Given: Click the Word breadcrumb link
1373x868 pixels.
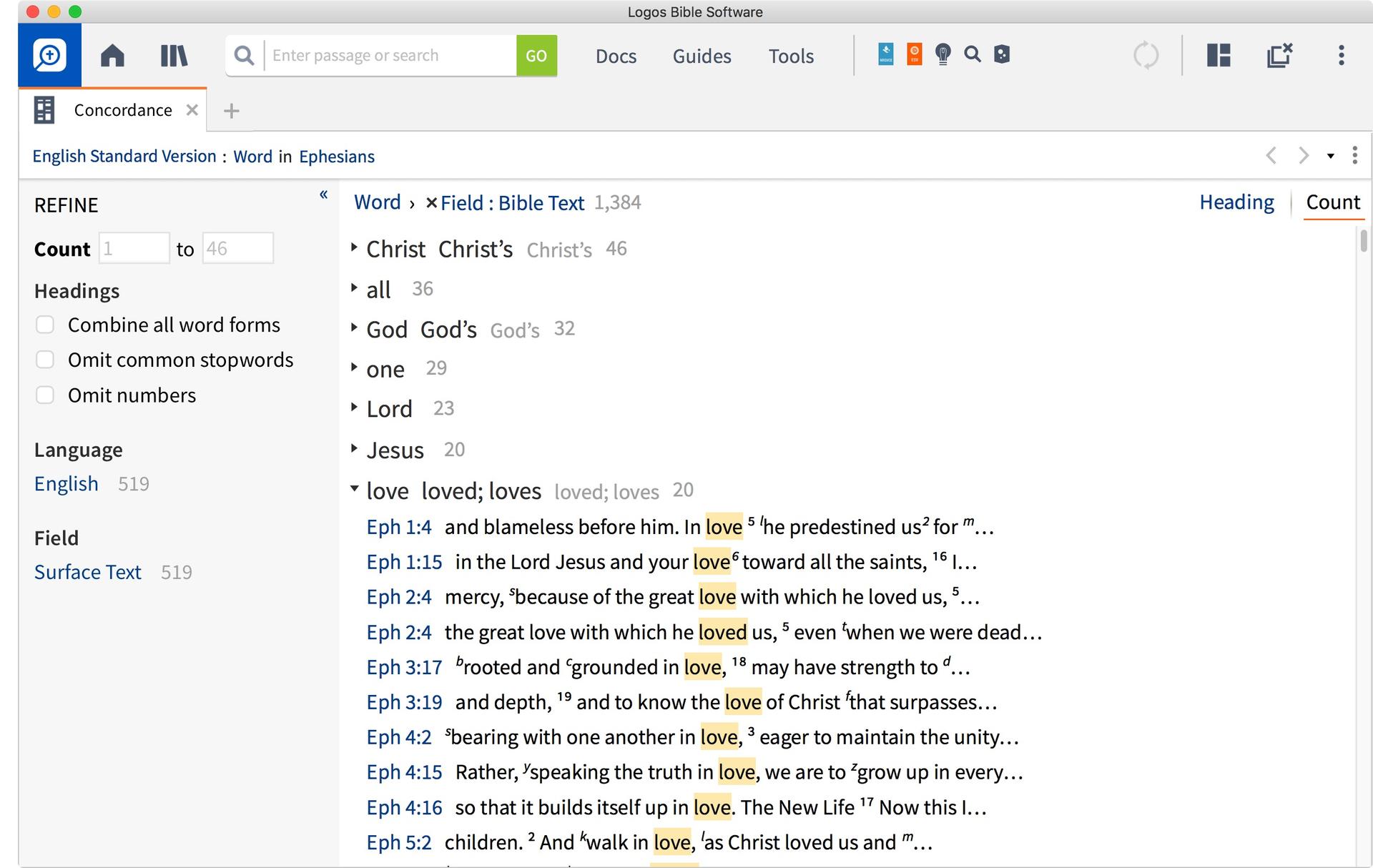Looking at the screenshot, I should coord(378,202).
